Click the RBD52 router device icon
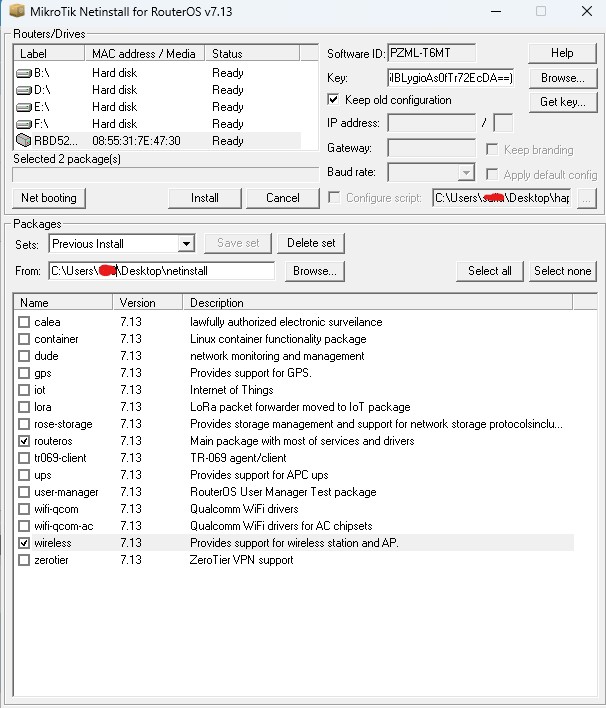606x708 pixels. (23, 140)
